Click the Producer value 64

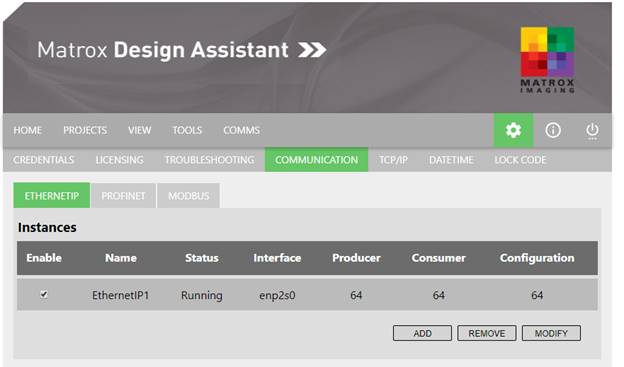356,295
